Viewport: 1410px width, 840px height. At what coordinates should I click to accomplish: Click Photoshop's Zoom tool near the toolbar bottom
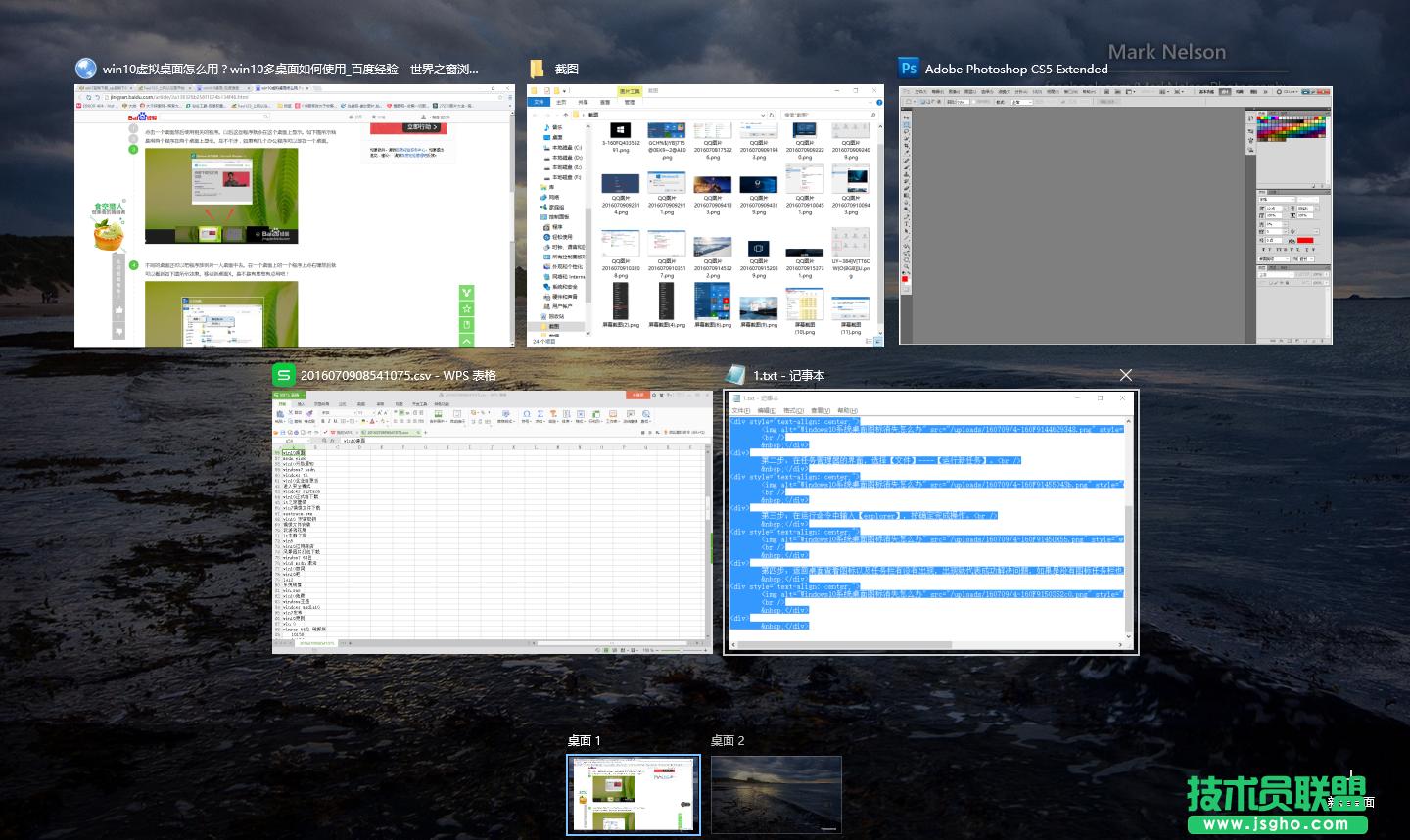click(907, 271)
